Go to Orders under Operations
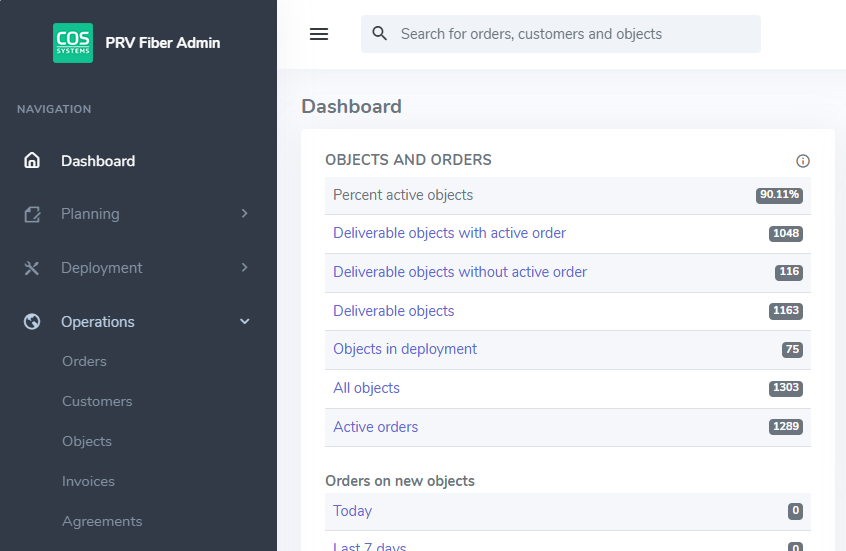 click(84, 361)
